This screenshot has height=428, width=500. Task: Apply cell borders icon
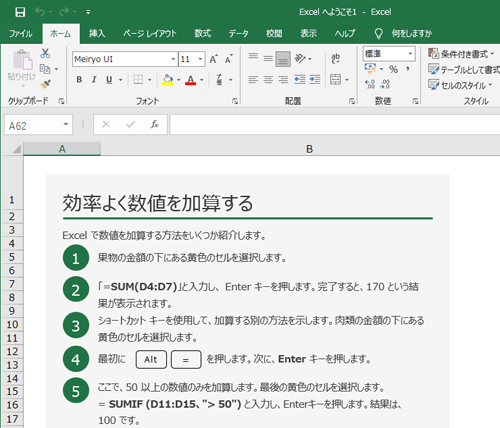tap(138, 80)
